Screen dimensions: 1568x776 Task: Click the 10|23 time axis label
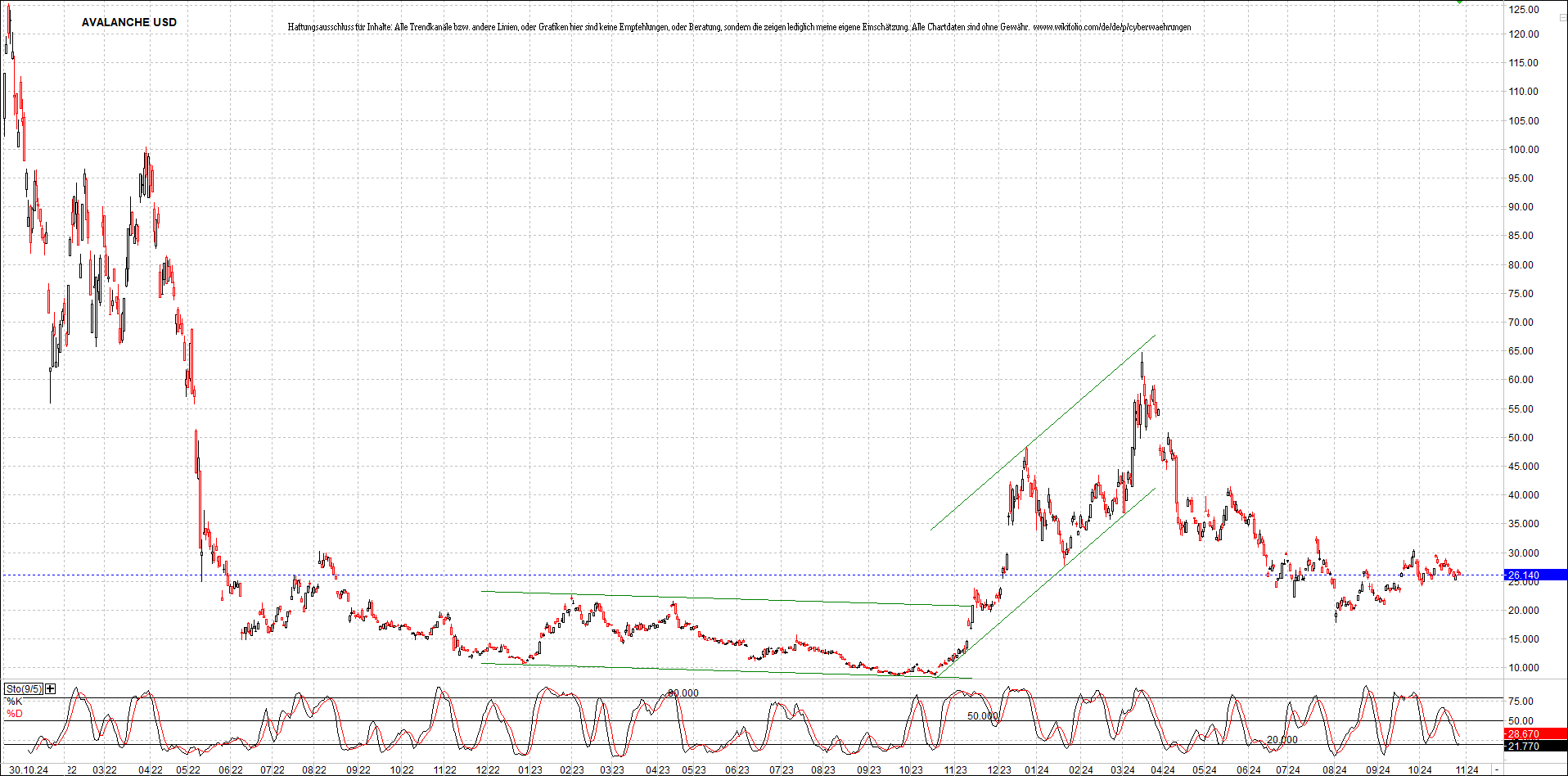point(911,770)
